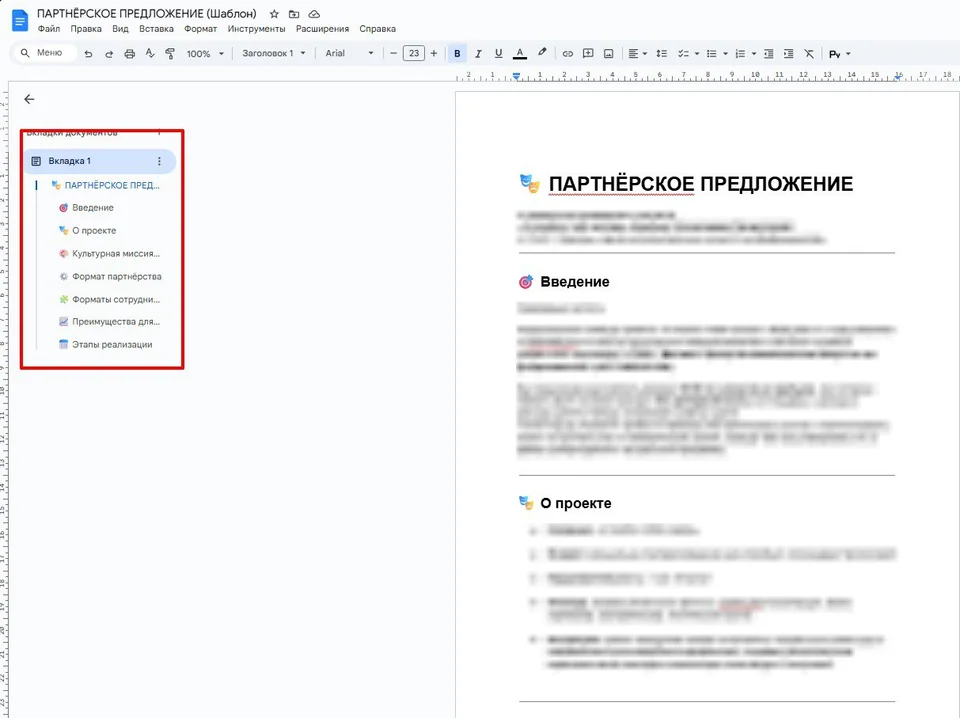Click the checklist icon

pos(683,54)
